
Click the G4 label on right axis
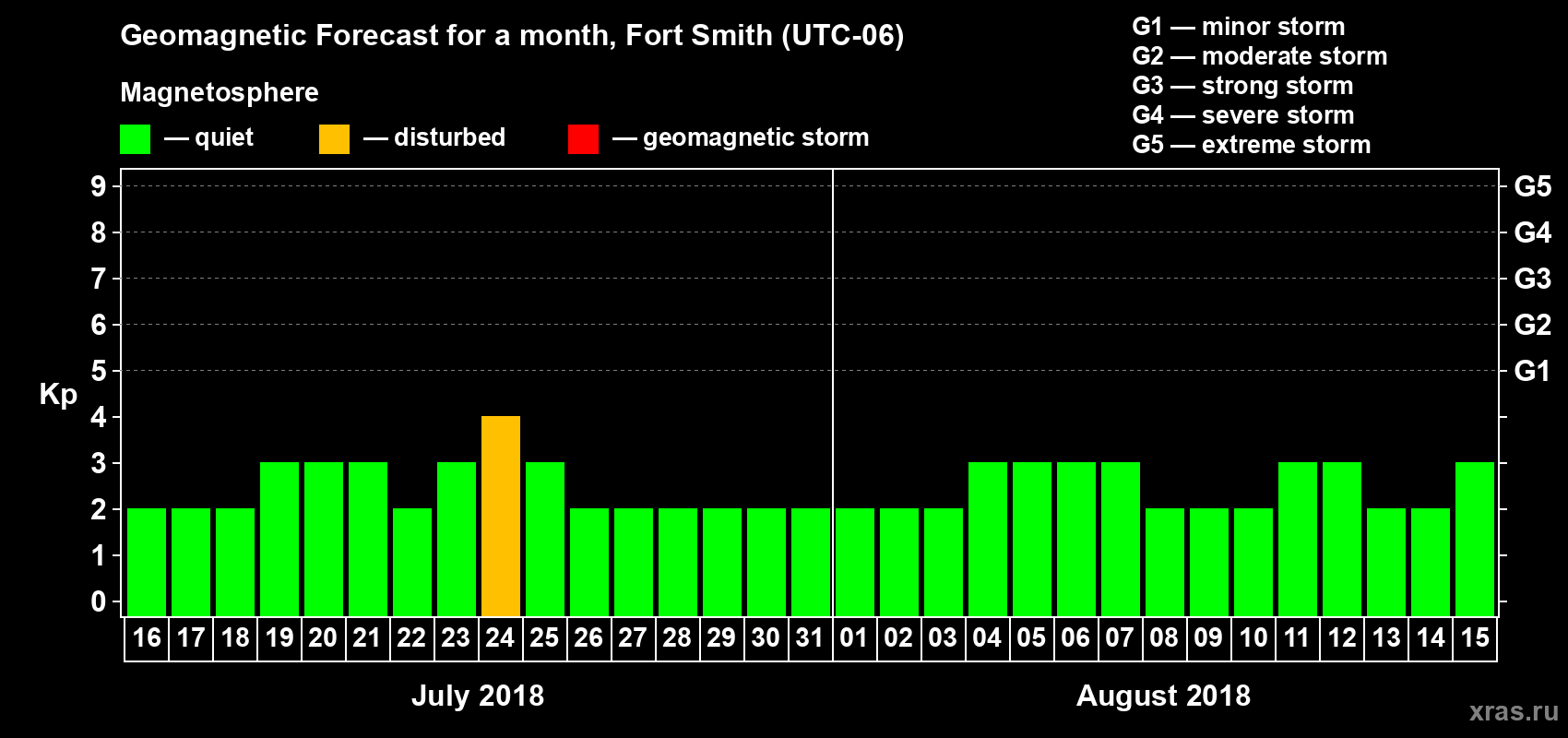1533,232
